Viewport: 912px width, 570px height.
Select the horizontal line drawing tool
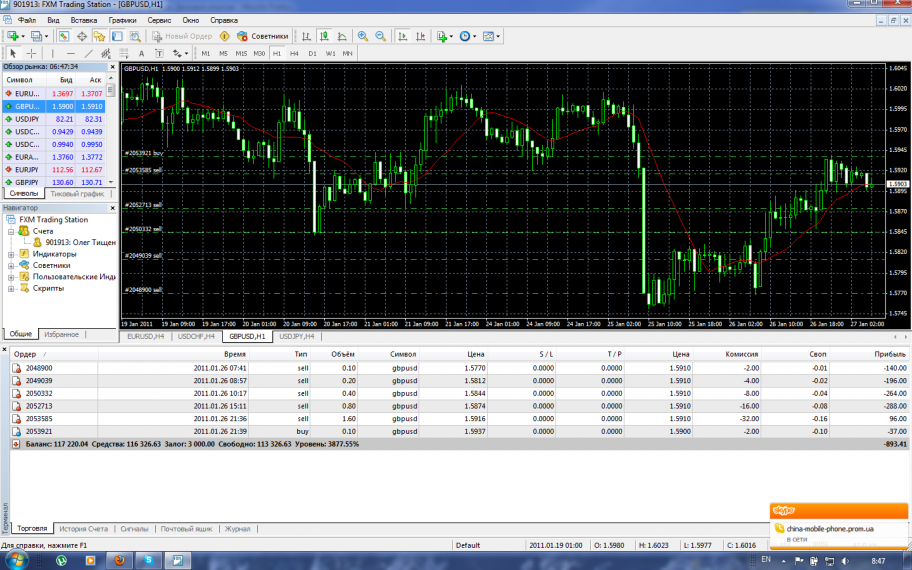coord(71,53)
